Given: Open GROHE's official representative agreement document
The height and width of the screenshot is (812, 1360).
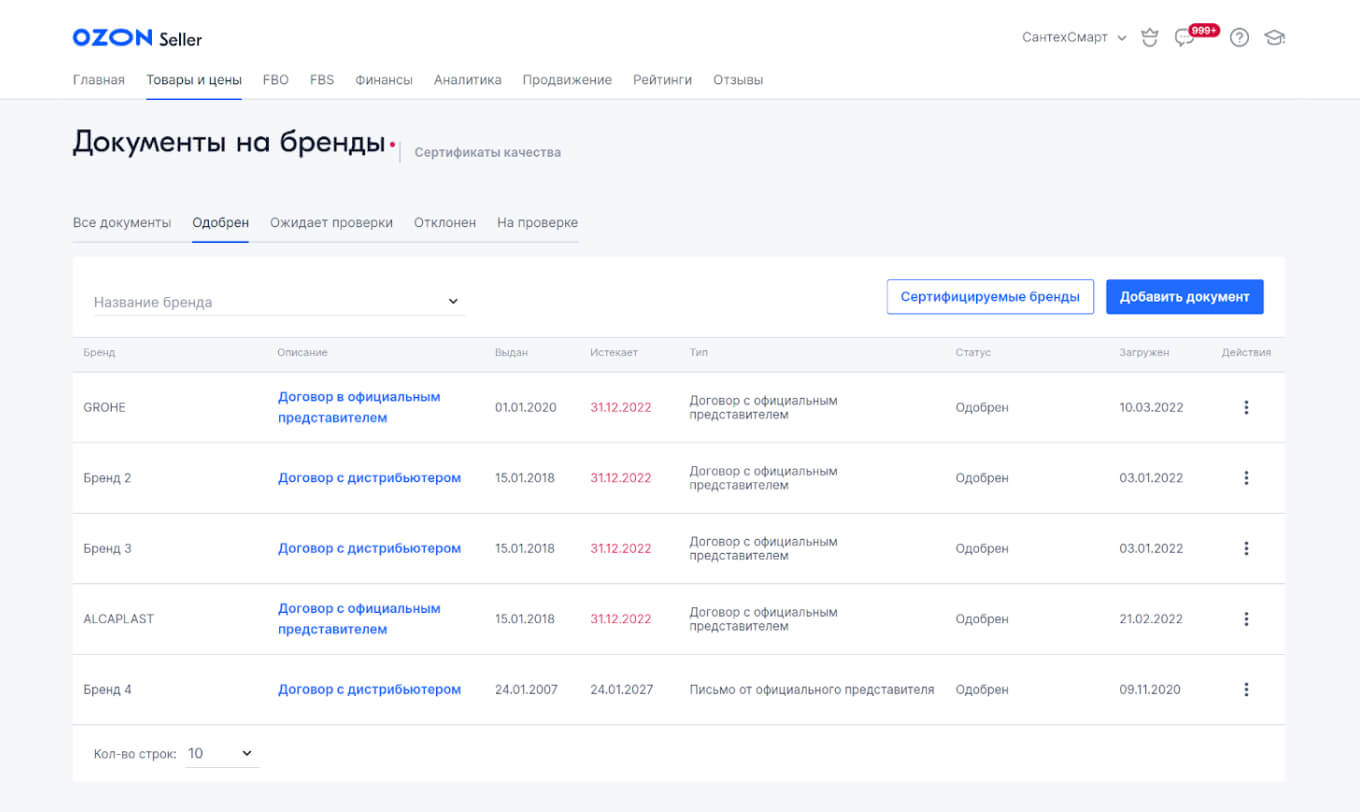Looking at the screenshot, I should pos(359,407).
